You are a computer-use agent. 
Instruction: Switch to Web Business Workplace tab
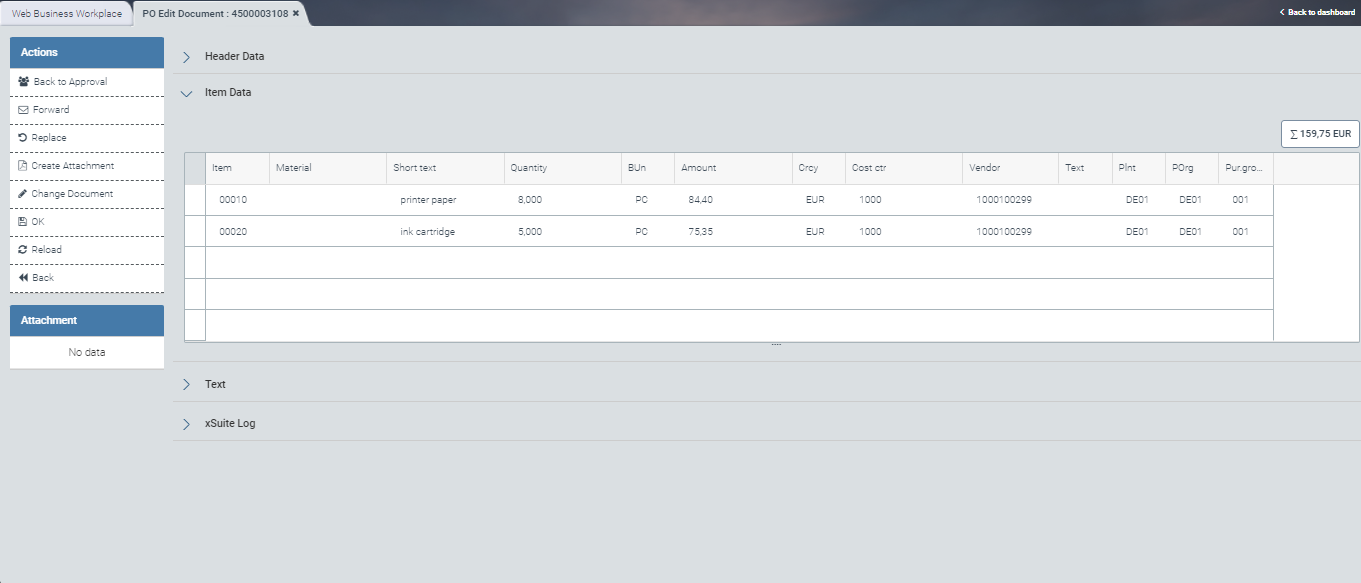(67, 14)
